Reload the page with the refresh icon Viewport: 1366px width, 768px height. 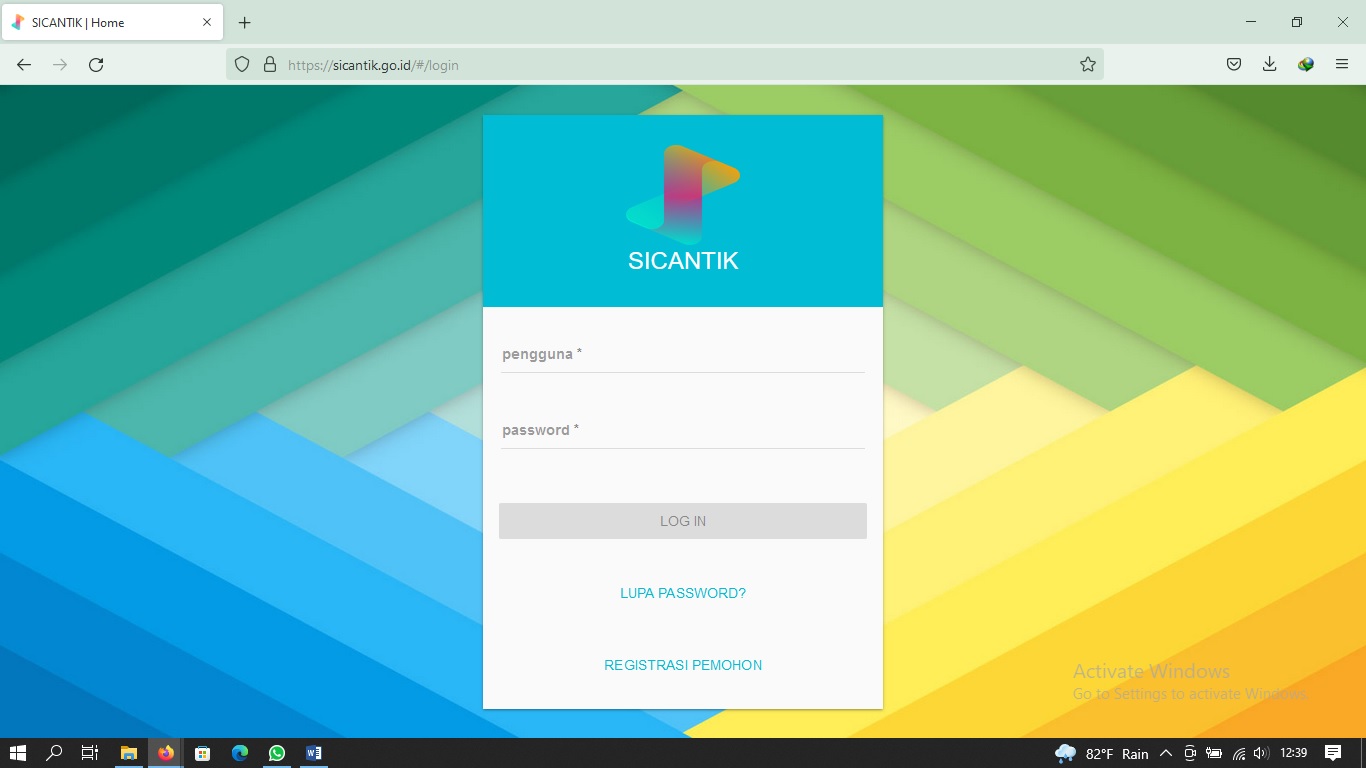point(96,65)
